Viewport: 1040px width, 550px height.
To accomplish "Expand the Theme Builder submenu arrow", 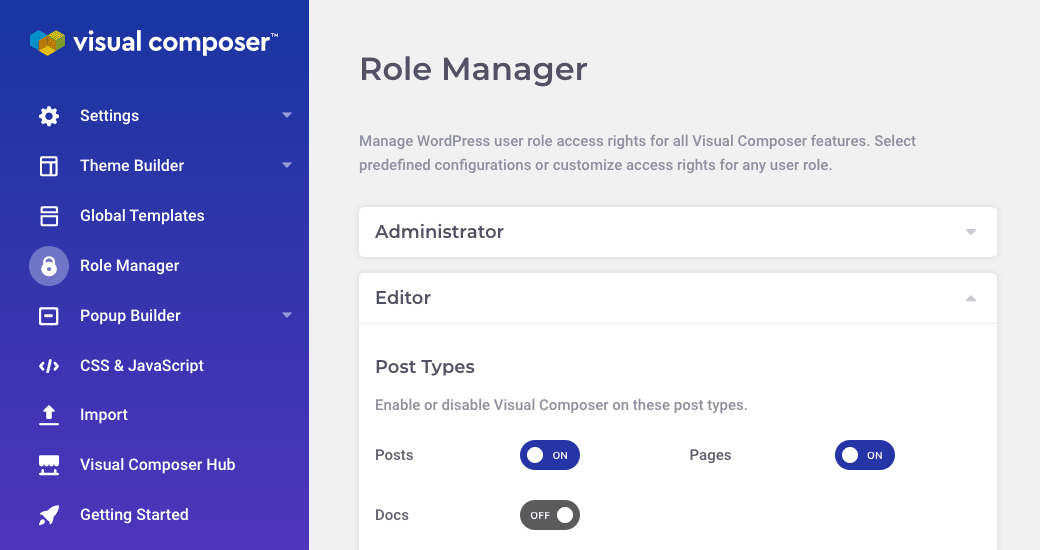I will coord(287,165).
